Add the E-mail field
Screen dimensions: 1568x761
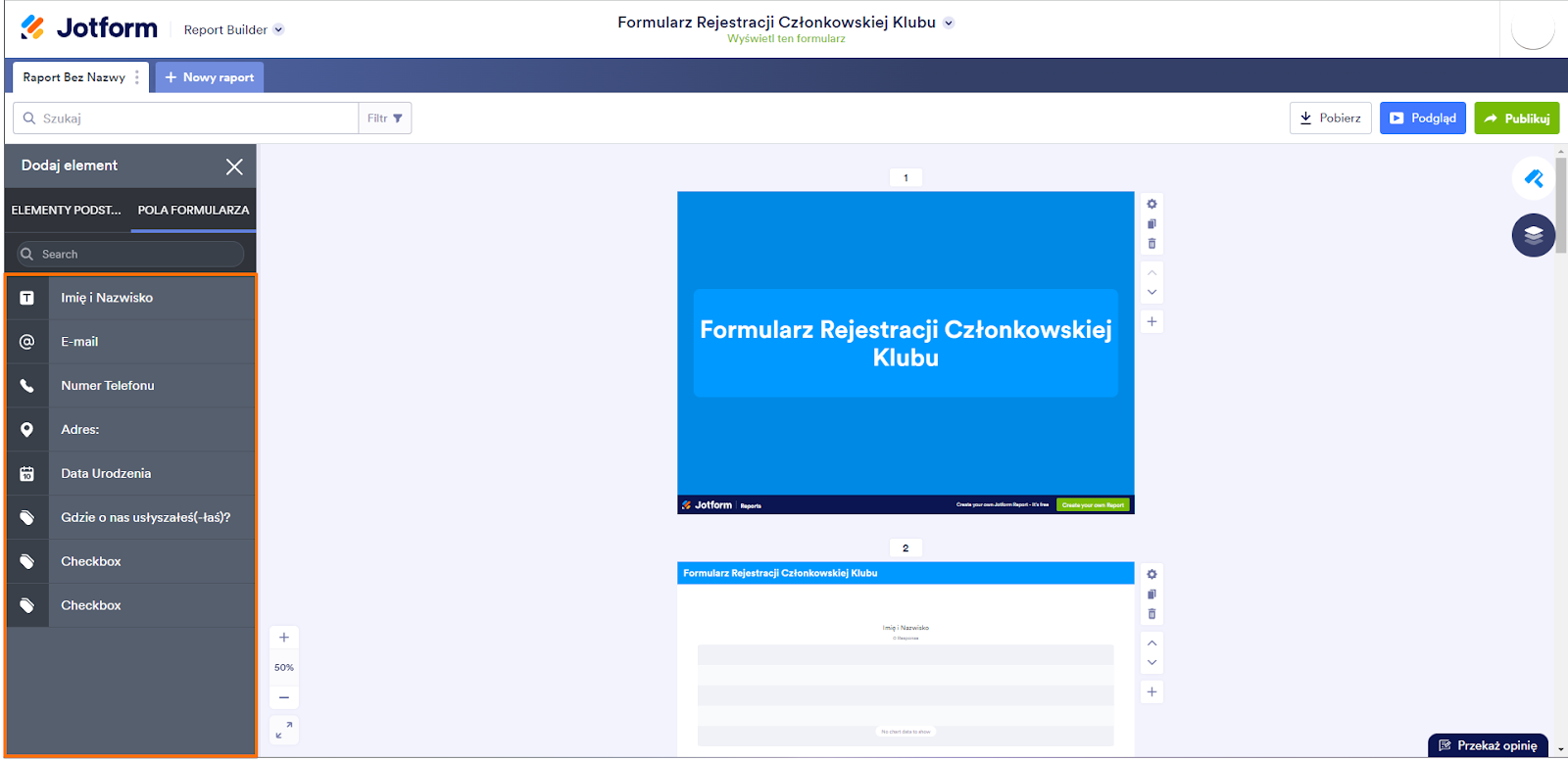(x=130, y=342)
